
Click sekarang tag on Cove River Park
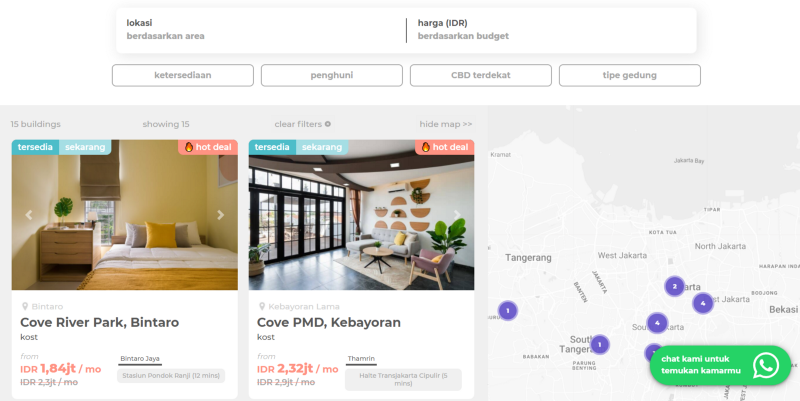(x=85, y=147)
